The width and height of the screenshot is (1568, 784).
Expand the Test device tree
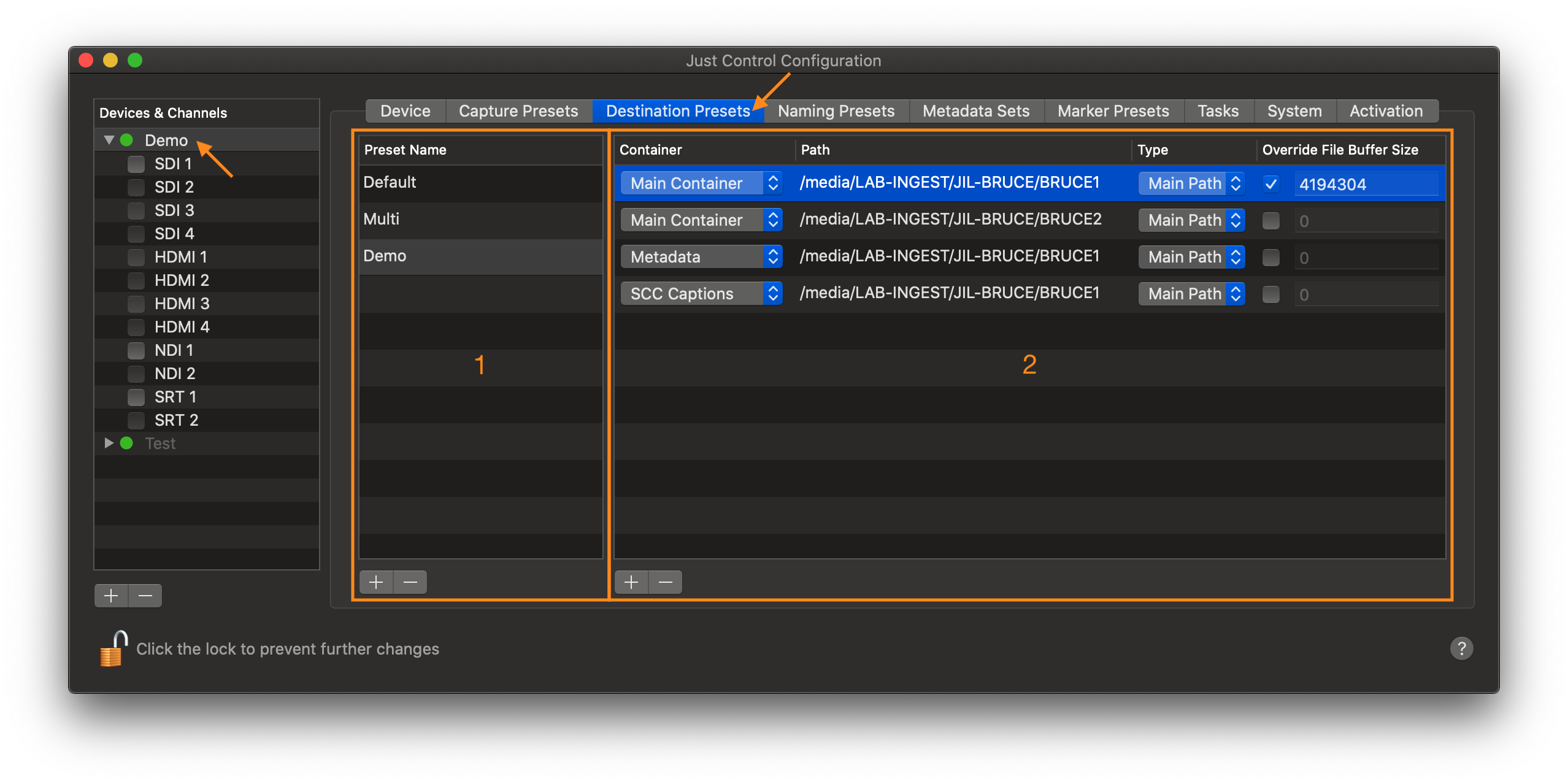click(109, 443)
